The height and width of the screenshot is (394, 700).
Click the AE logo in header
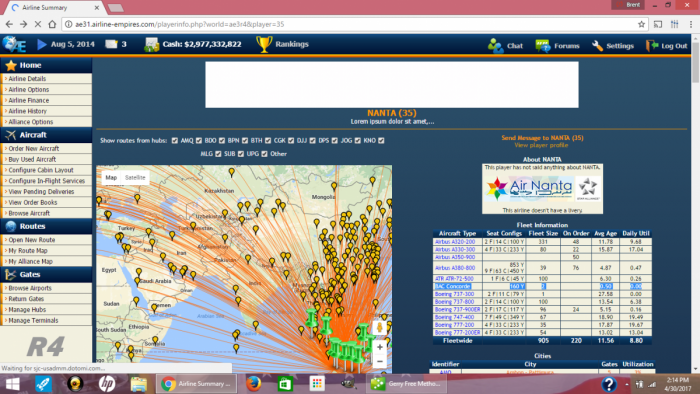(14, 44)
